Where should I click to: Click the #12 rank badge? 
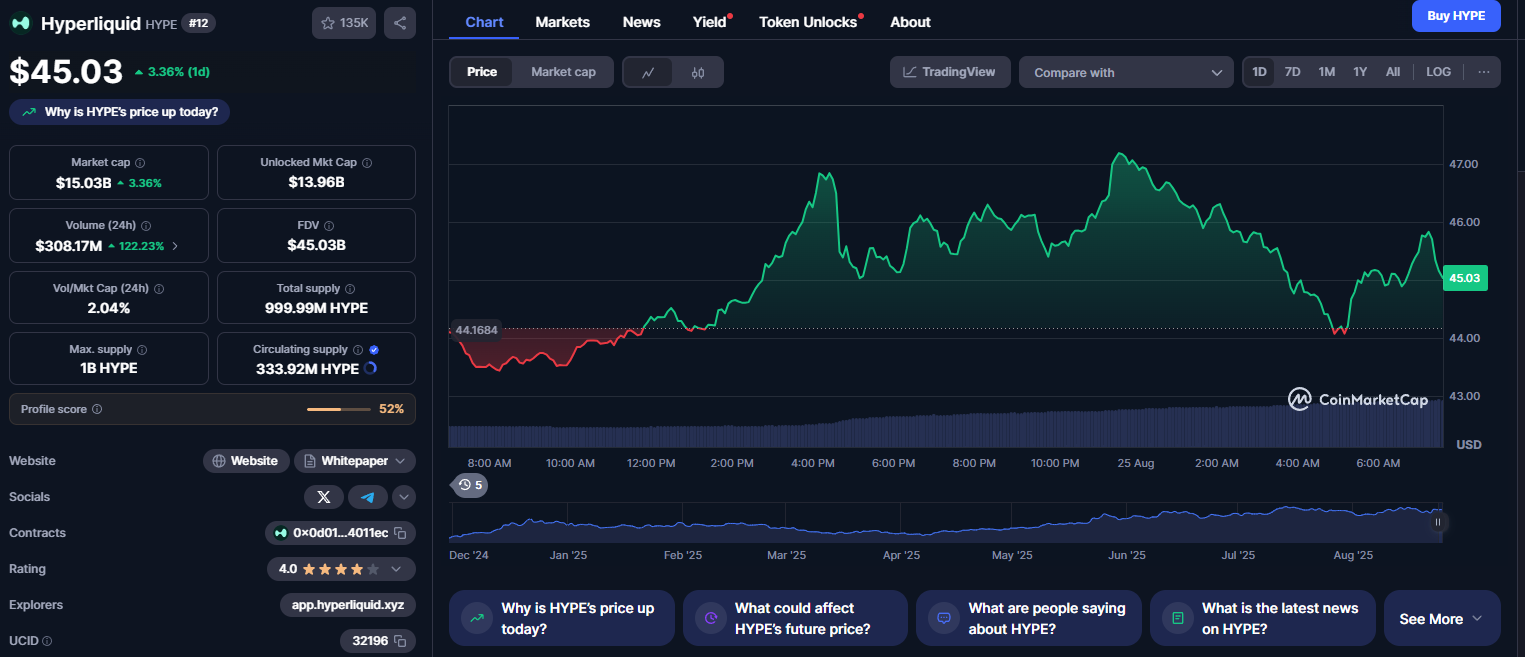tap(199, 23)
